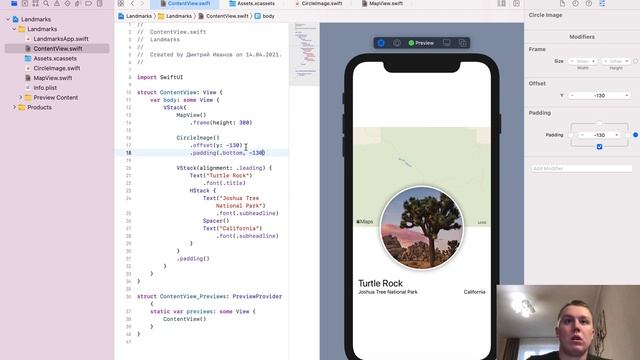Go back with the left arrow
Screen dimensions: 640x360
click(132, 3)
